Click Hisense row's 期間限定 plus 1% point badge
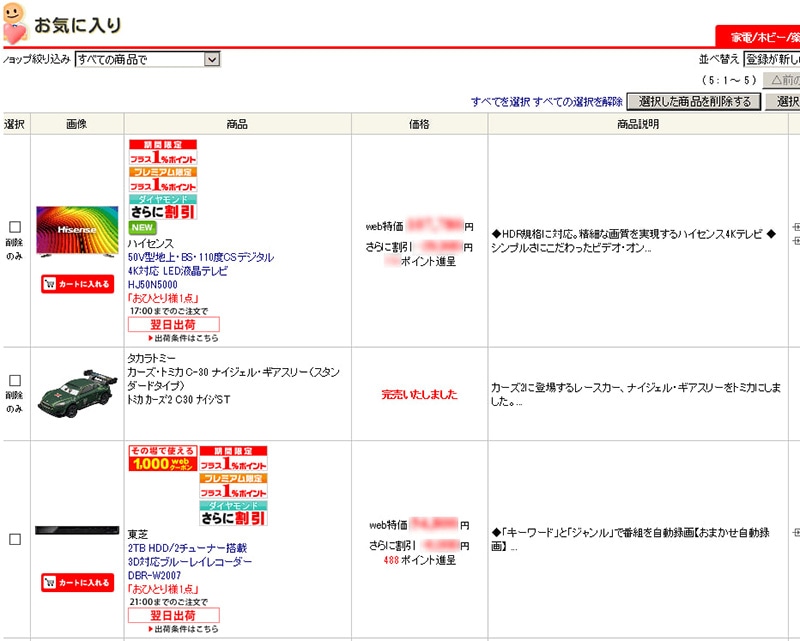800x641 pixels. pos(163,152)
